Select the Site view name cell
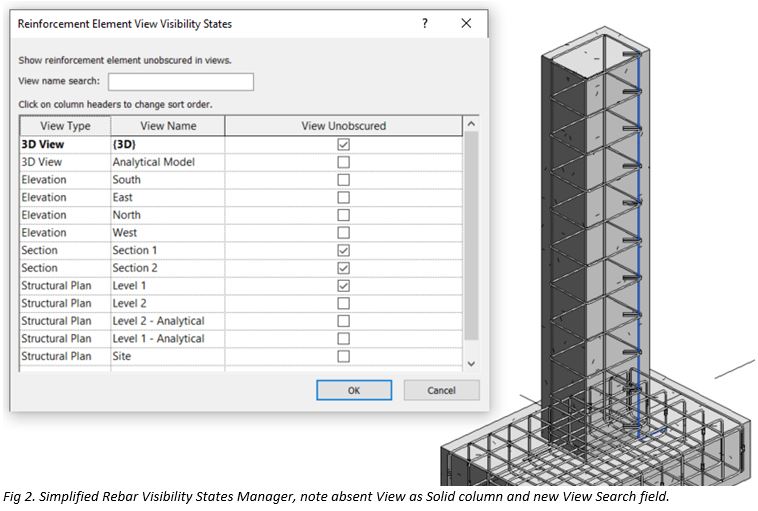This screenshot has width=758, height=511. tap(168, 356)
